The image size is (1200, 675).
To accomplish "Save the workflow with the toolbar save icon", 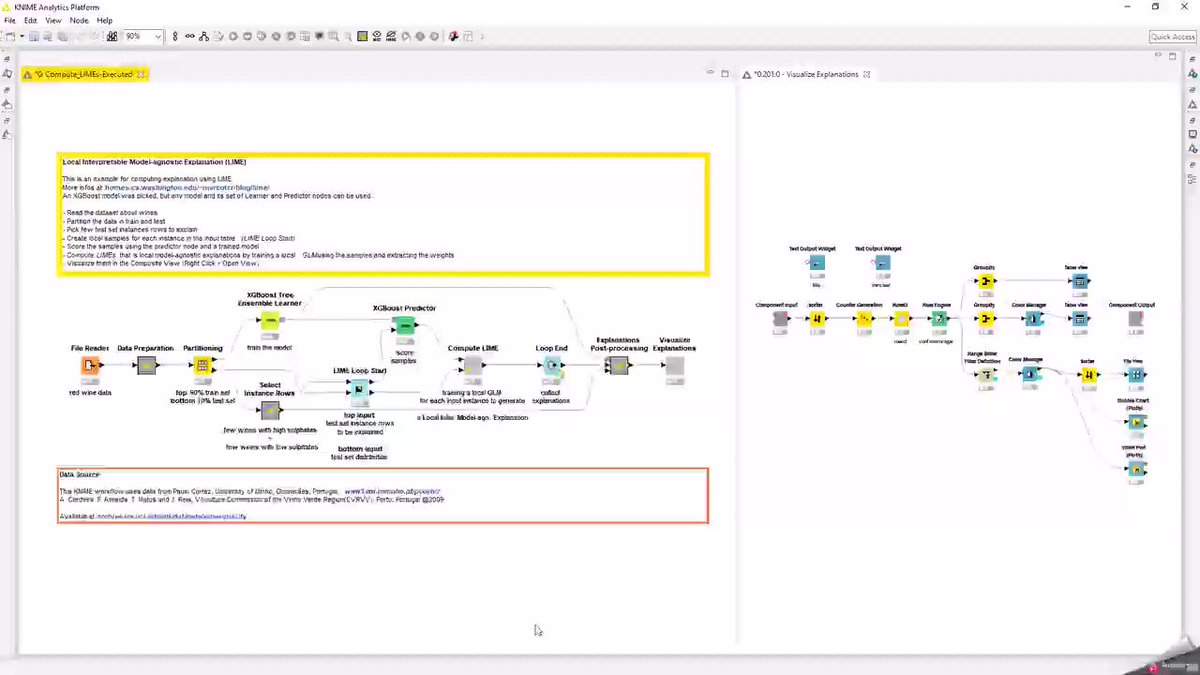I will (34, 36).
